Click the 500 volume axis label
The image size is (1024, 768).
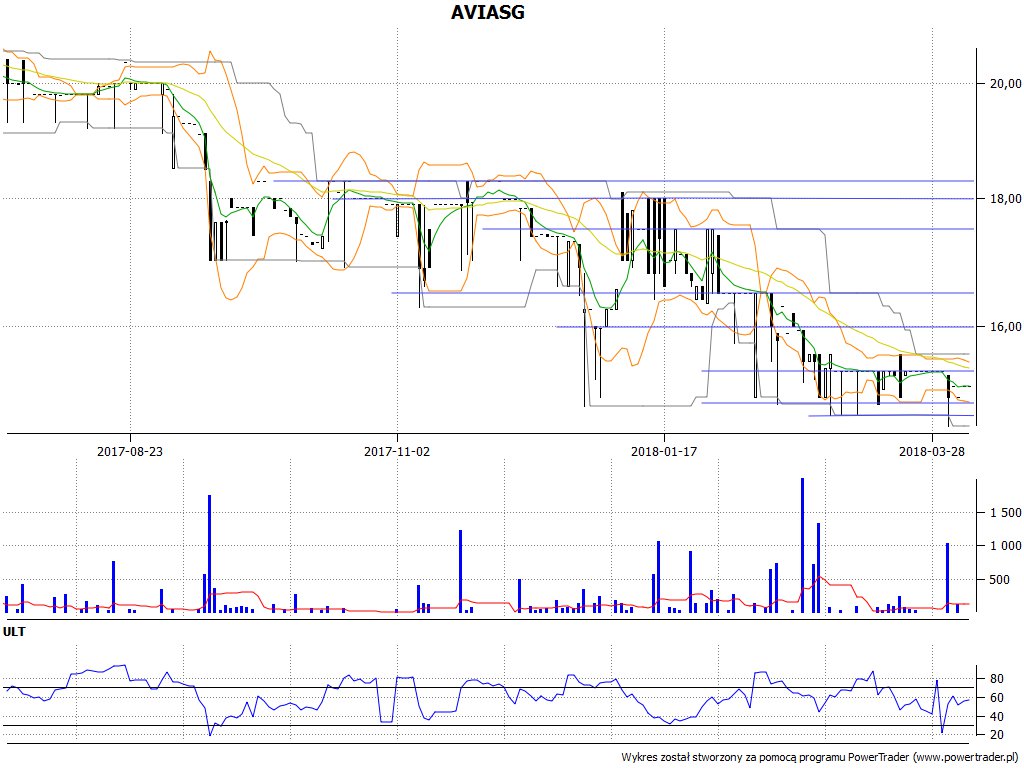pyautogui.click(x=1000, y=579)
